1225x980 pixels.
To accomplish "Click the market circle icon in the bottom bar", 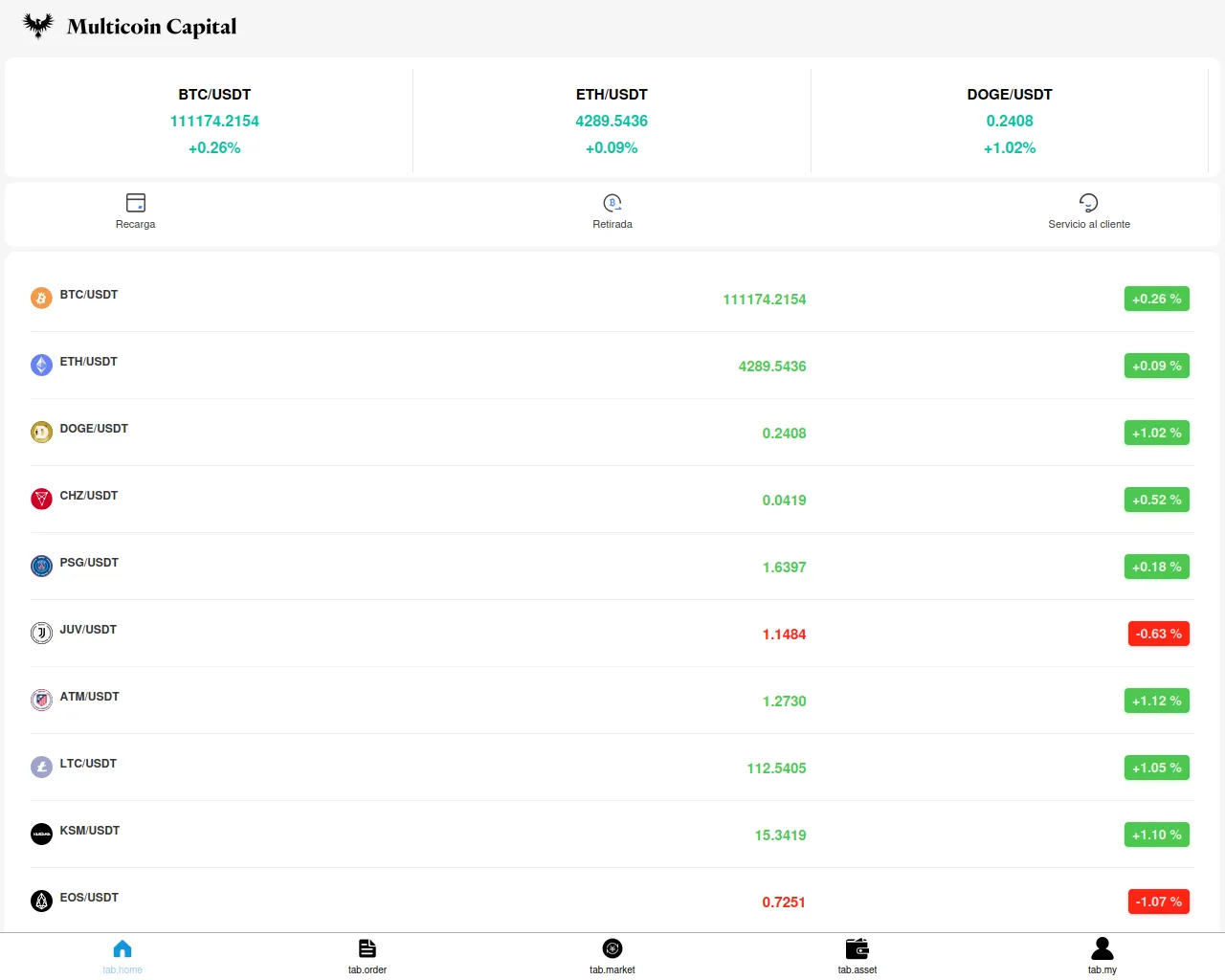I will click(612, 948).
